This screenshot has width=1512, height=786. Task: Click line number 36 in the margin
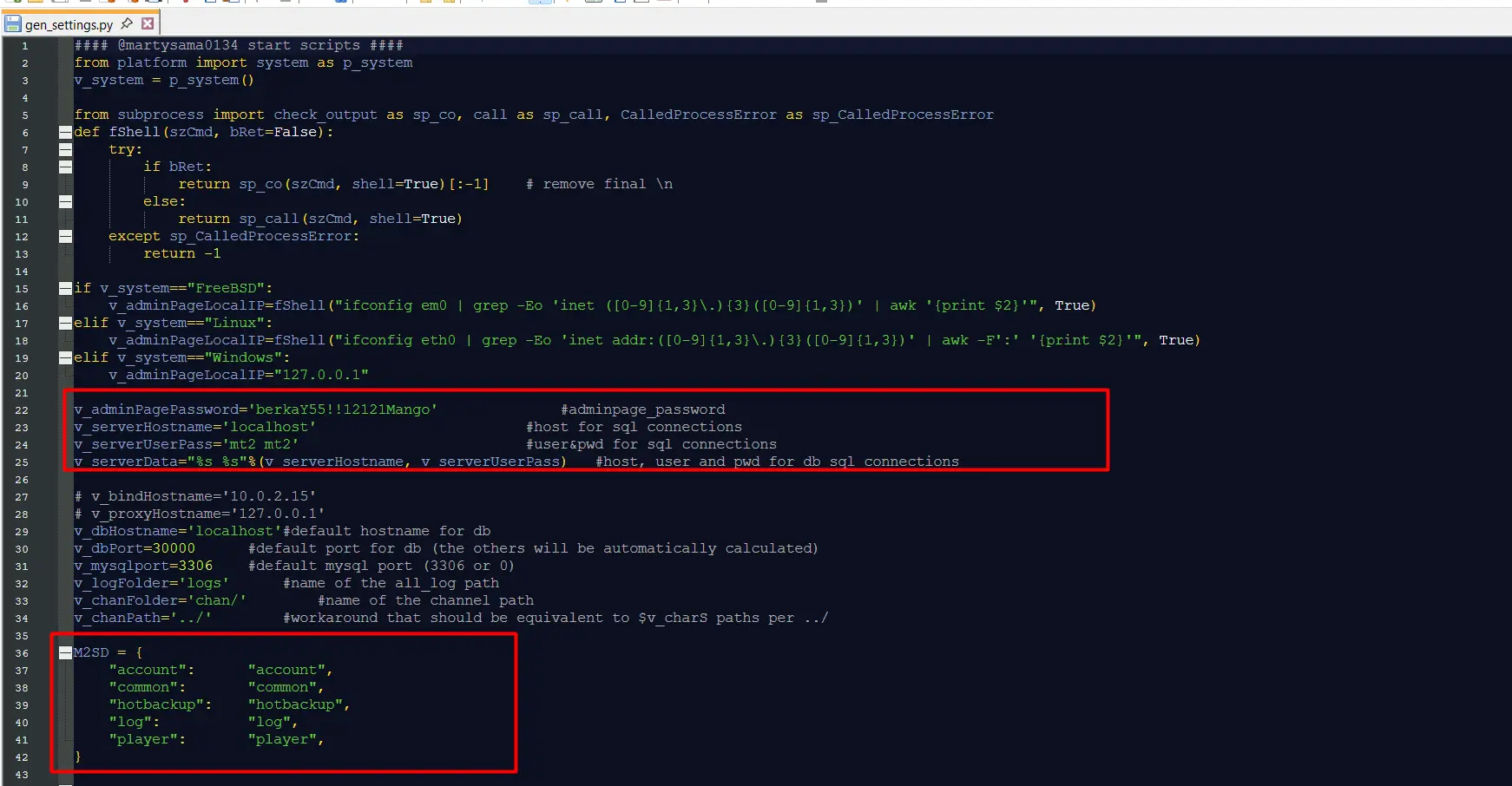(x=22, y=653)
